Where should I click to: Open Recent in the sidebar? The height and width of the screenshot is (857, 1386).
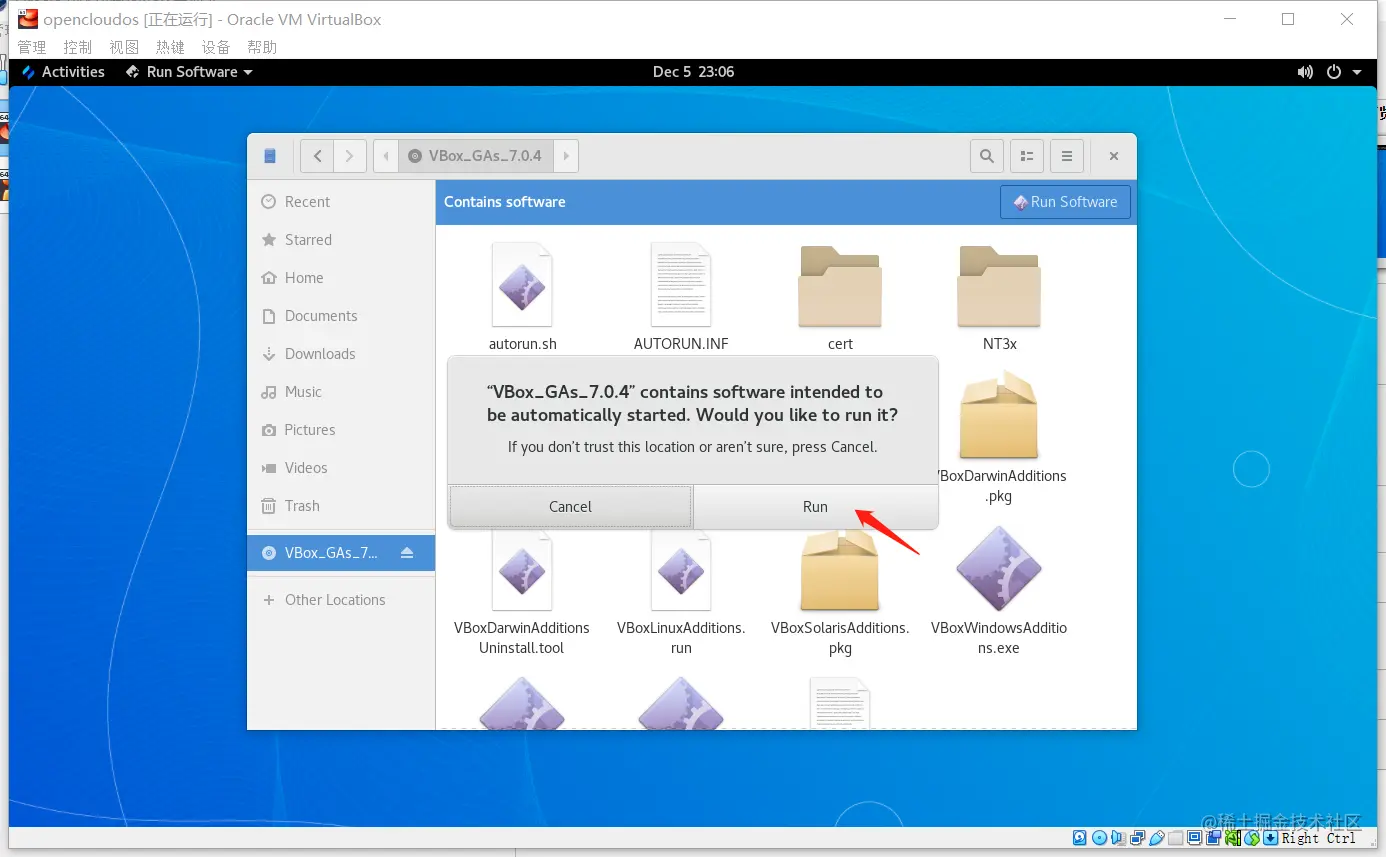pos(341,202)
